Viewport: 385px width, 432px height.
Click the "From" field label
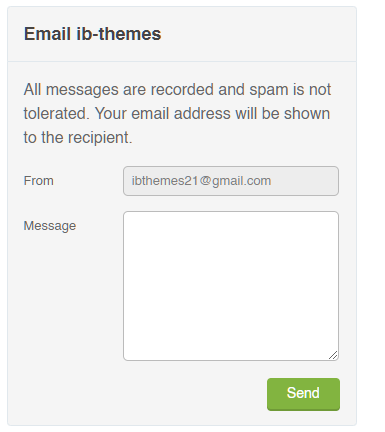coord(38,181)
